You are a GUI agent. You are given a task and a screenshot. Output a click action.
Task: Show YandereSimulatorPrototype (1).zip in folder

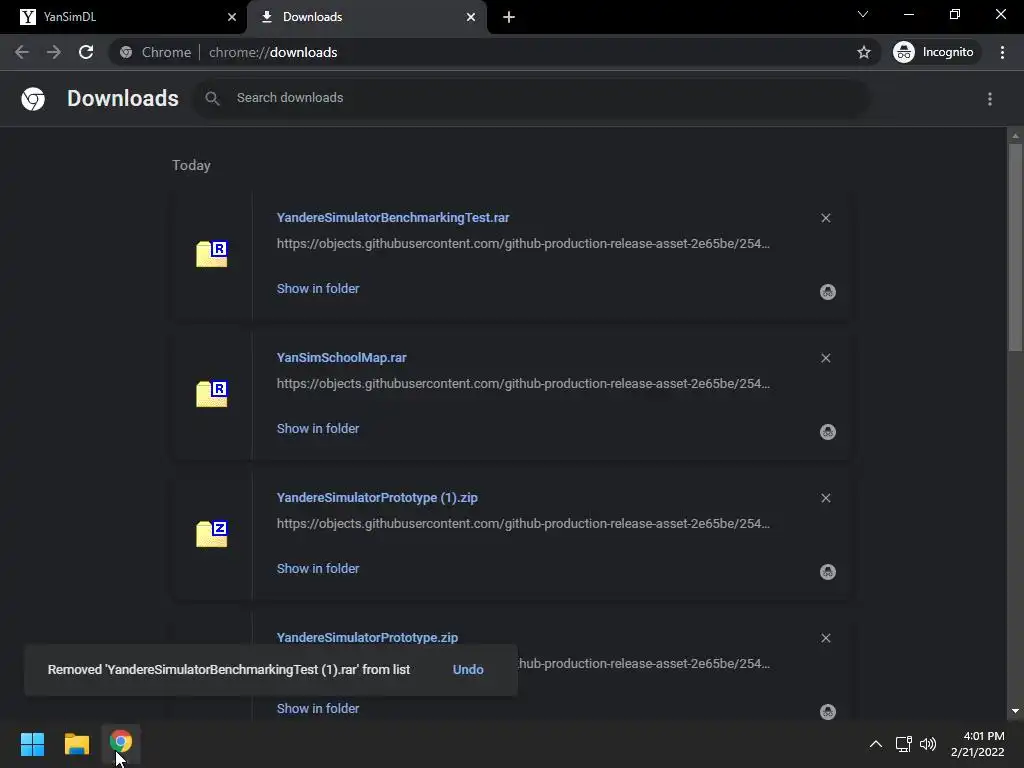click(317, 569)
